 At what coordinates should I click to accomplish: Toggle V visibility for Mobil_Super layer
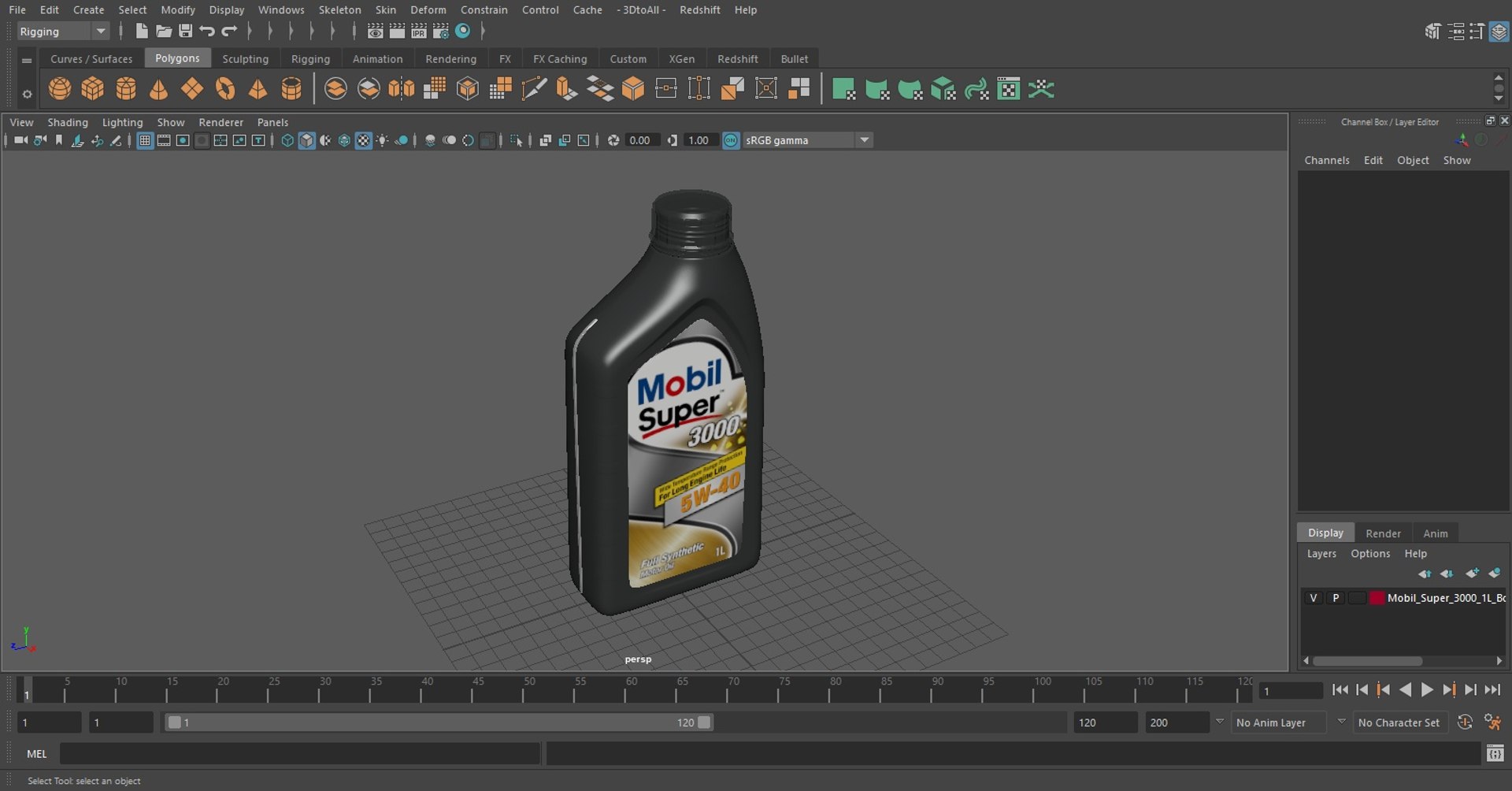(1313, 598)
